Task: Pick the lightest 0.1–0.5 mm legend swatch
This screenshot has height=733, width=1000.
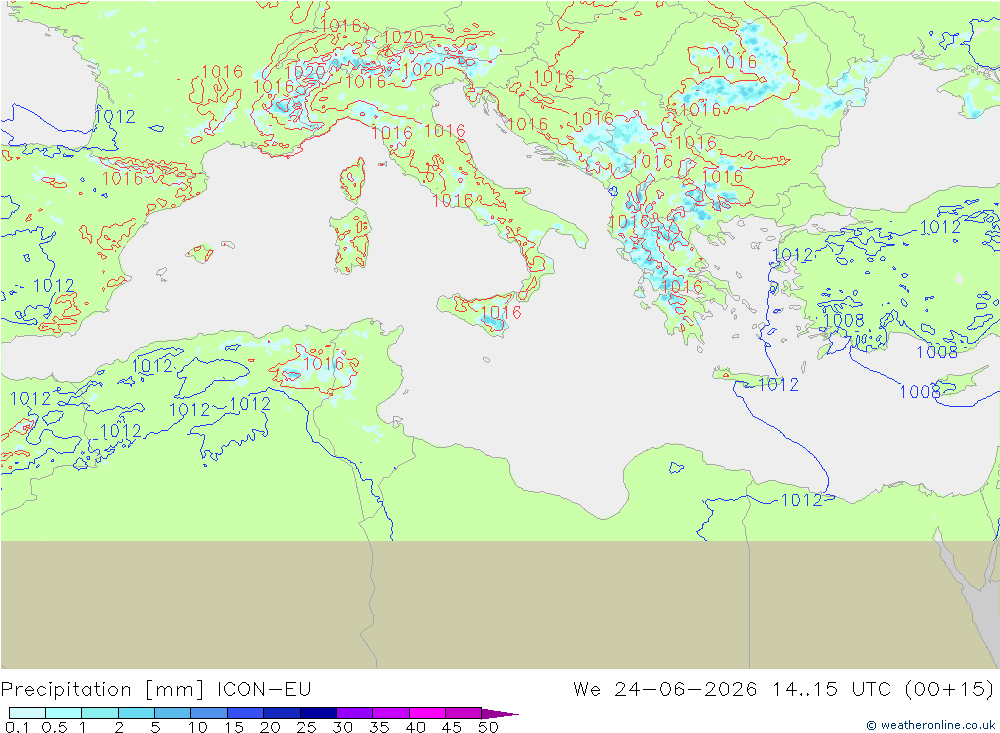Action: click(27, 713)
